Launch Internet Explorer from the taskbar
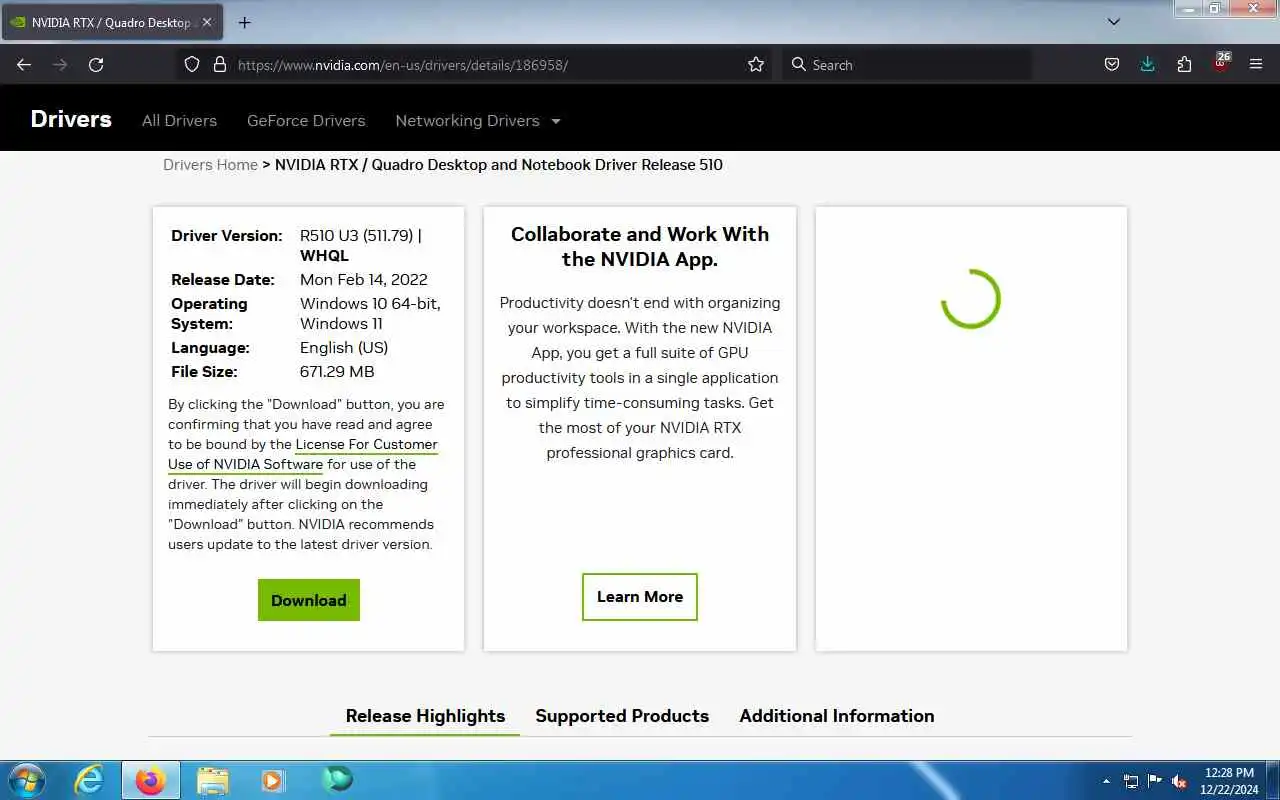This screenshot has height=800, width=1280. tap(89, 780)
